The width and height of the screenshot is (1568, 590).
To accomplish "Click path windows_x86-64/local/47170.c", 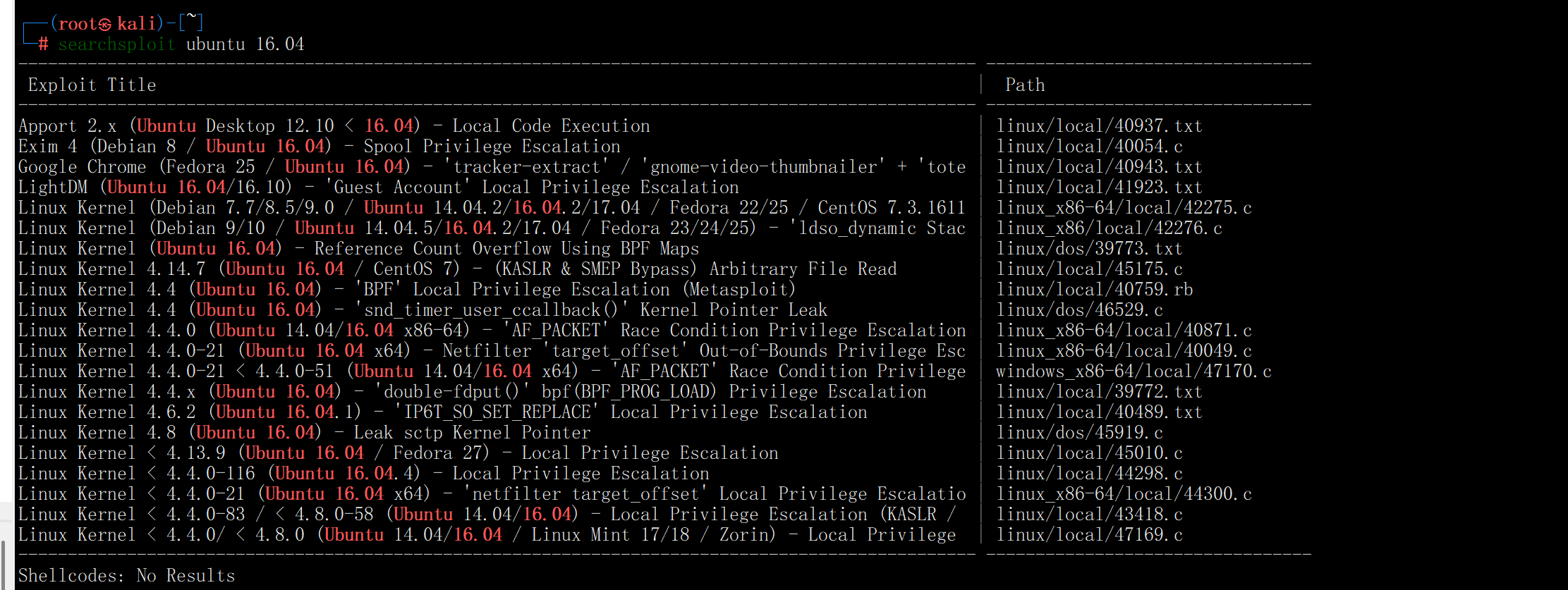I will pyautogui.click(x=1134, y=371).
